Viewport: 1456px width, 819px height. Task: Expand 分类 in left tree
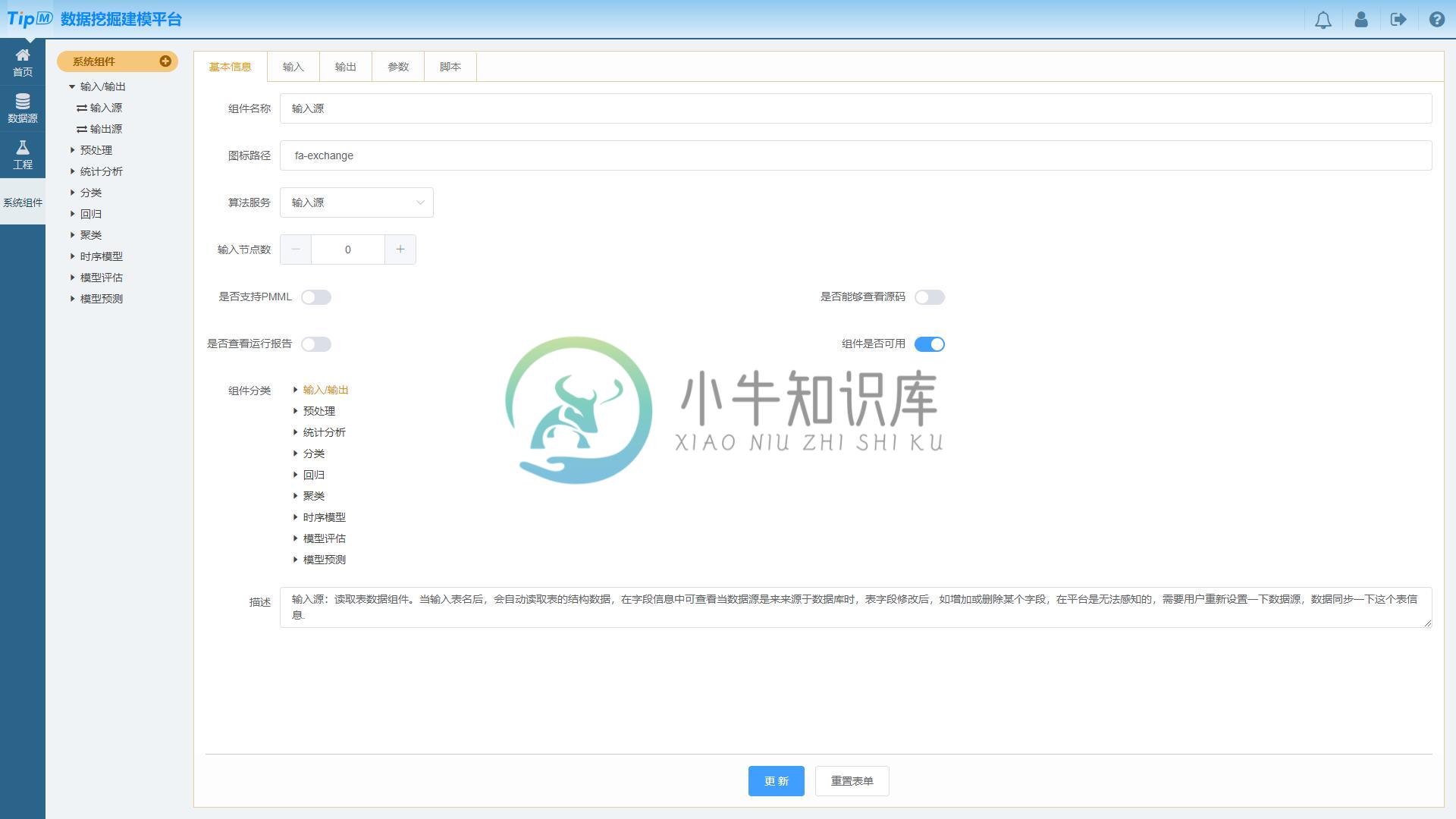73,193
